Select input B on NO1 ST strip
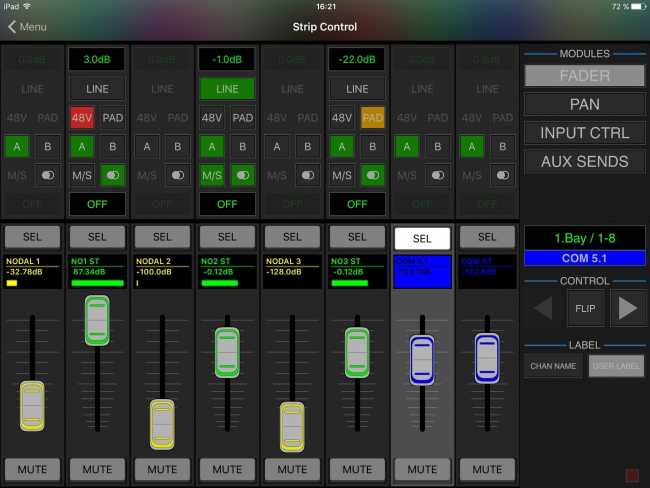The height and width of the screenshot is (488, 650). point(113,146)
